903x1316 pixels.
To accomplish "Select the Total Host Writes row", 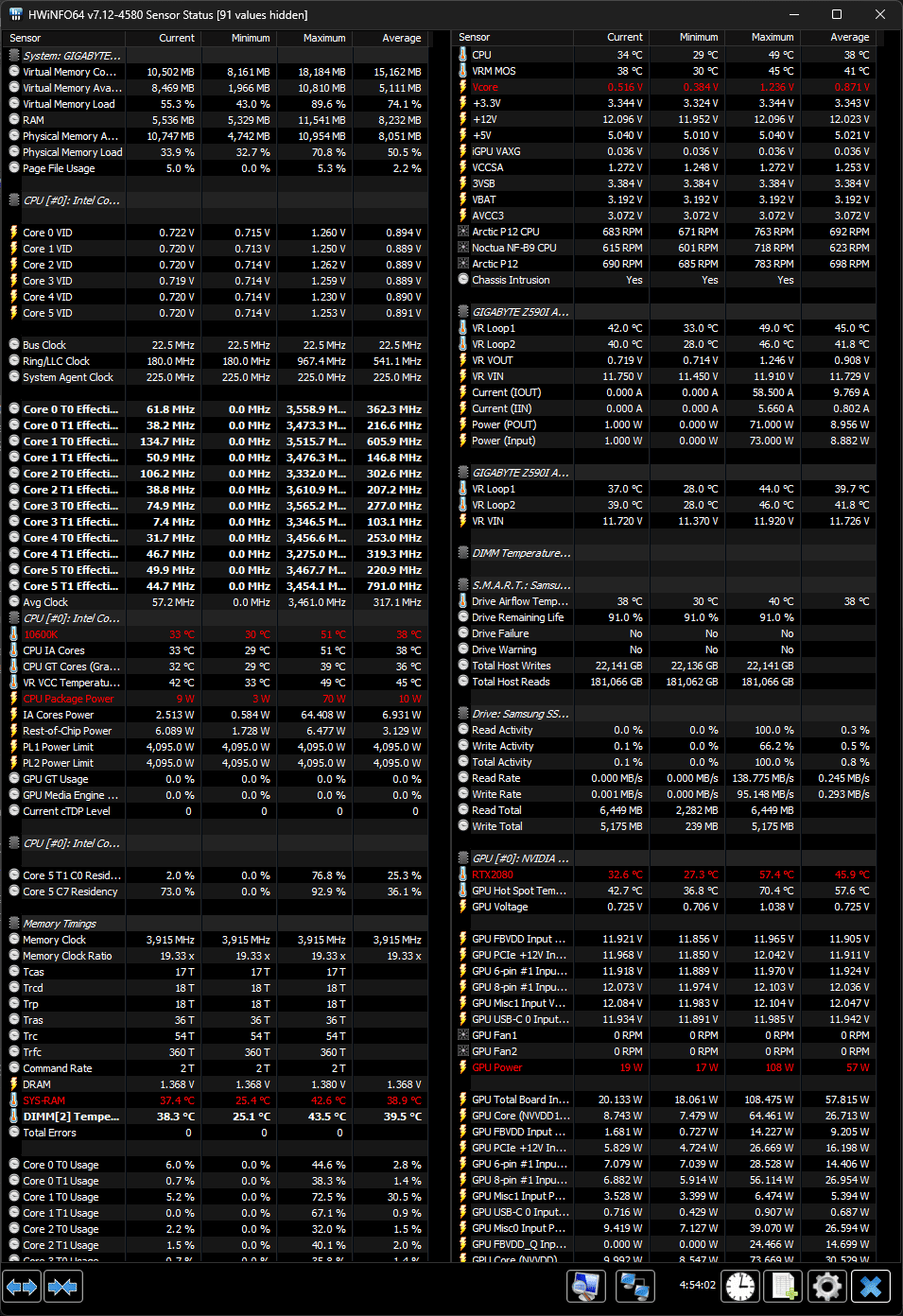I will pyautogui.click(x=665, y=666).
